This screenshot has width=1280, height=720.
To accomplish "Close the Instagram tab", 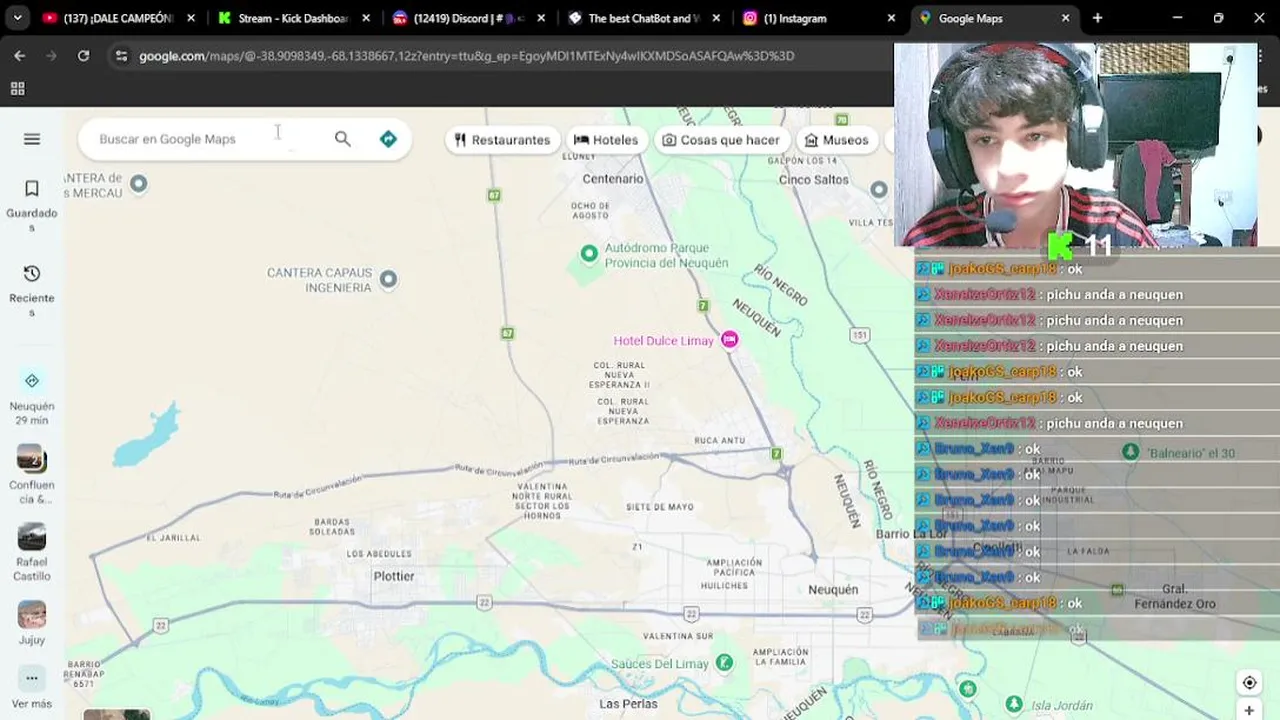I will [x=891, y=18].
